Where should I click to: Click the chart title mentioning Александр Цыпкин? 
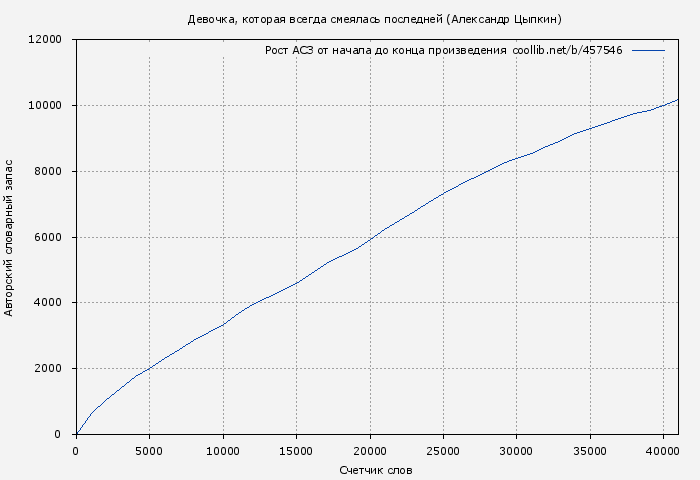[x=375, y=19]
